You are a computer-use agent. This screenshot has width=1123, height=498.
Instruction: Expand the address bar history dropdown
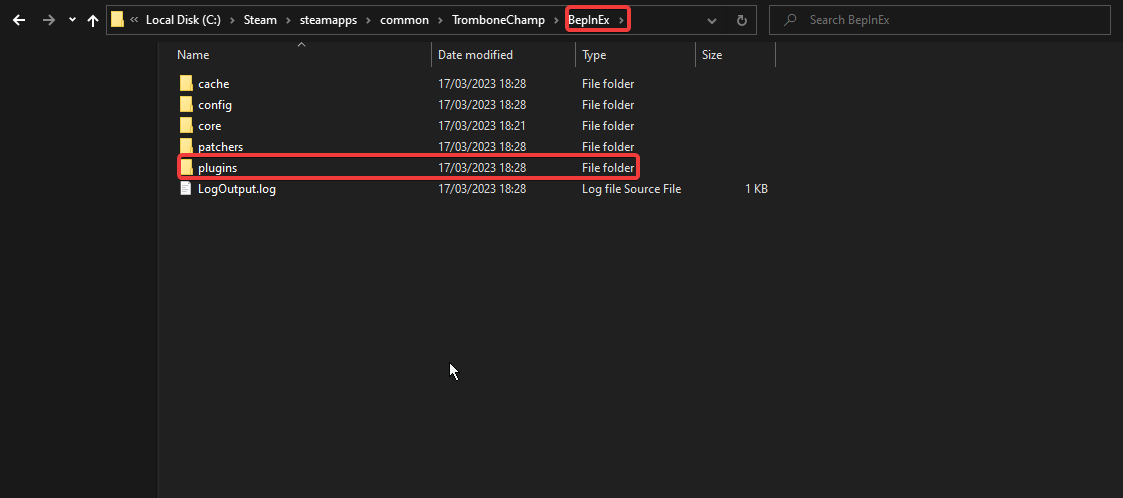coord(712,20)
